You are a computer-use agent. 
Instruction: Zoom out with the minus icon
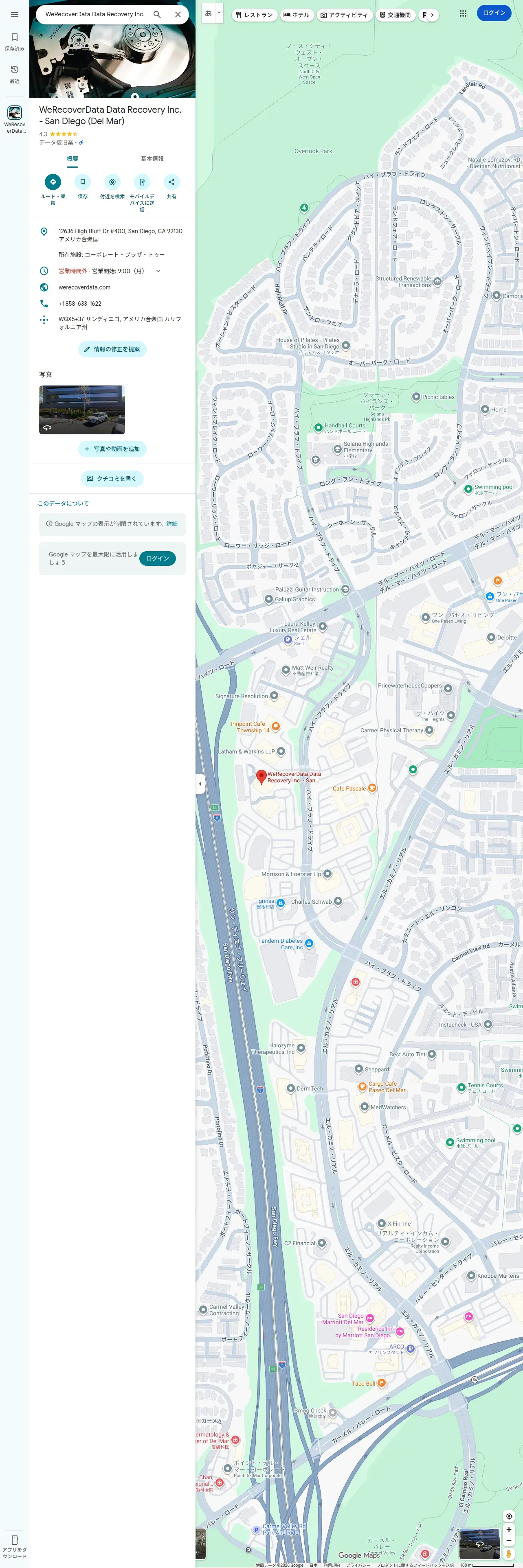point(509,1541)
